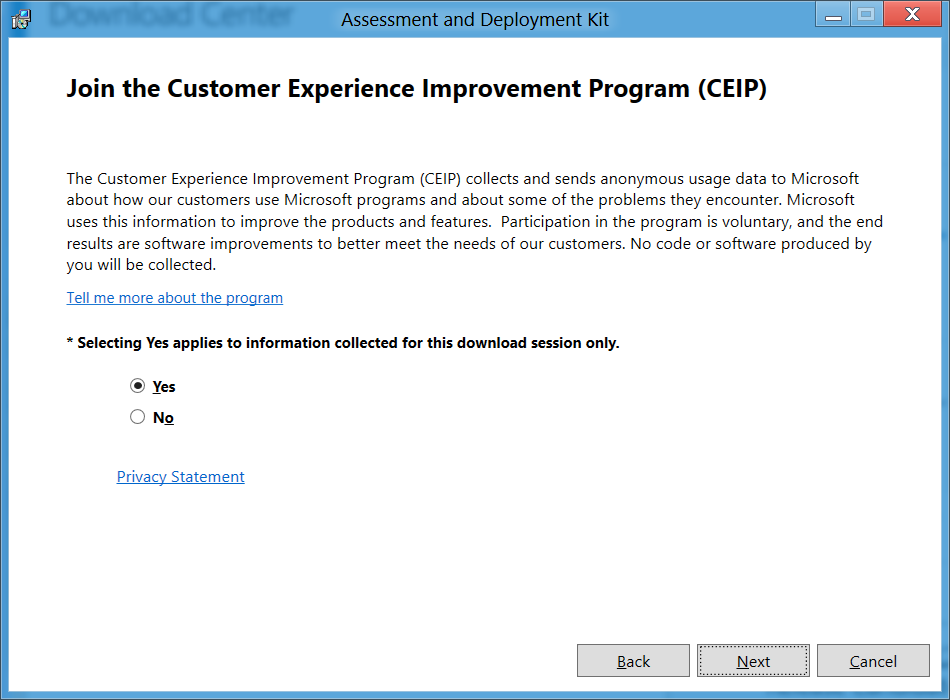This screenshot has width=950, height=700.
Task: Click the greyed-out maximize button
Action: [866, 15]
